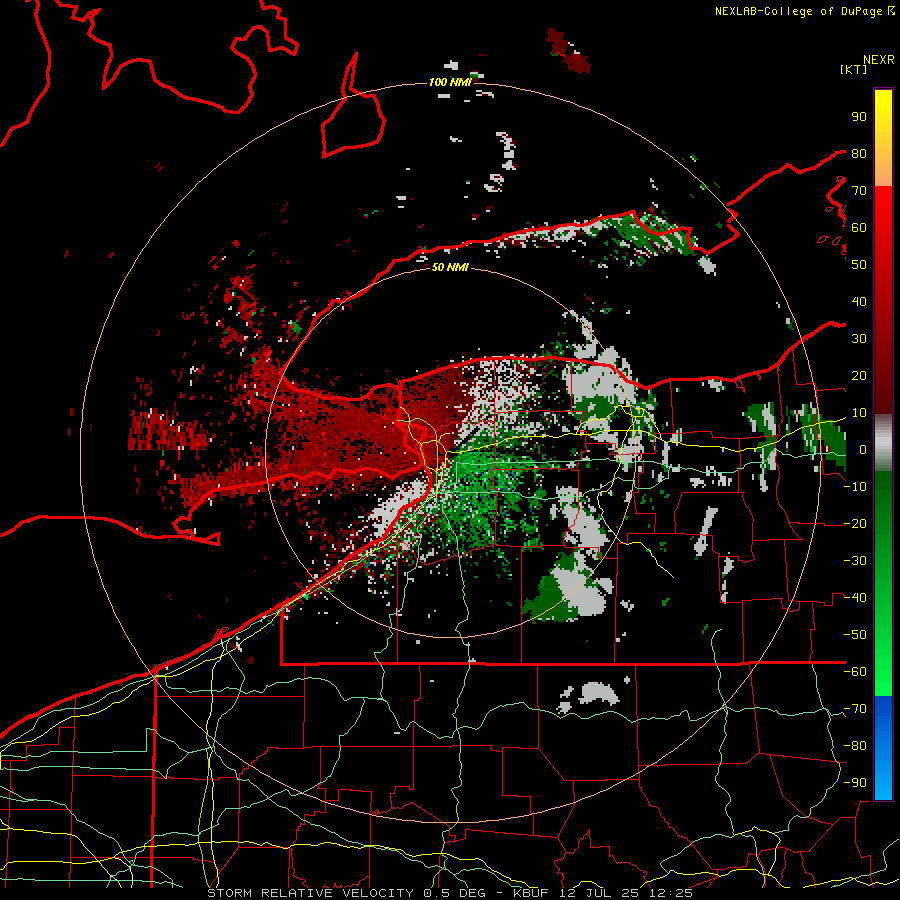Click the 80 value on velocity legend

(x=859, y=153)
